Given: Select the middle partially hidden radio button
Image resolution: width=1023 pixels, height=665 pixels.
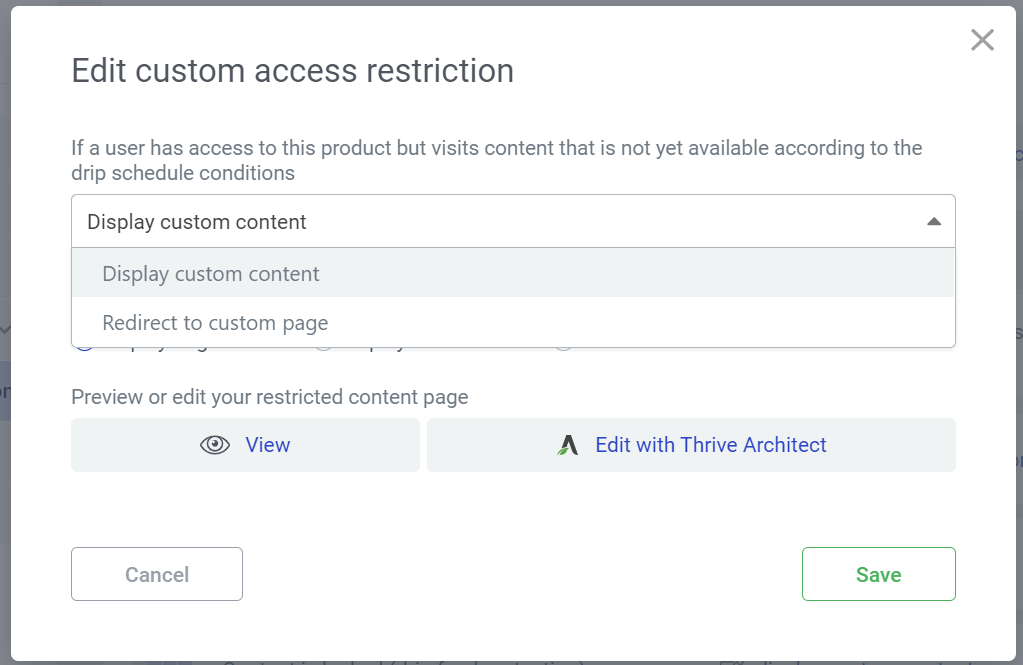Looking at the screenshot, I should (324, 349).
